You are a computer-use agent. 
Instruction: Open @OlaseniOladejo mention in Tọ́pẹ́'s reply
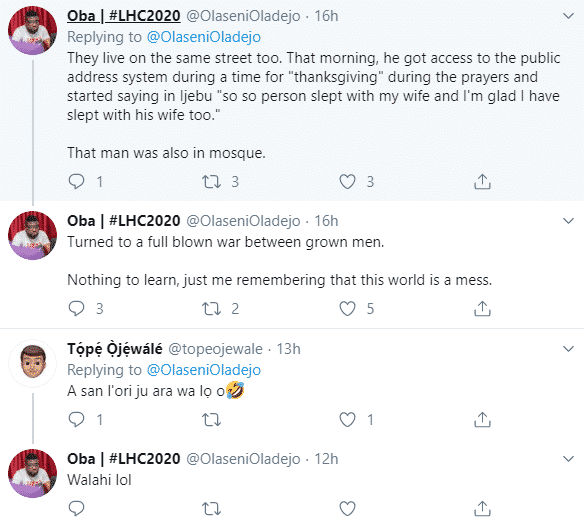(204, 370)
